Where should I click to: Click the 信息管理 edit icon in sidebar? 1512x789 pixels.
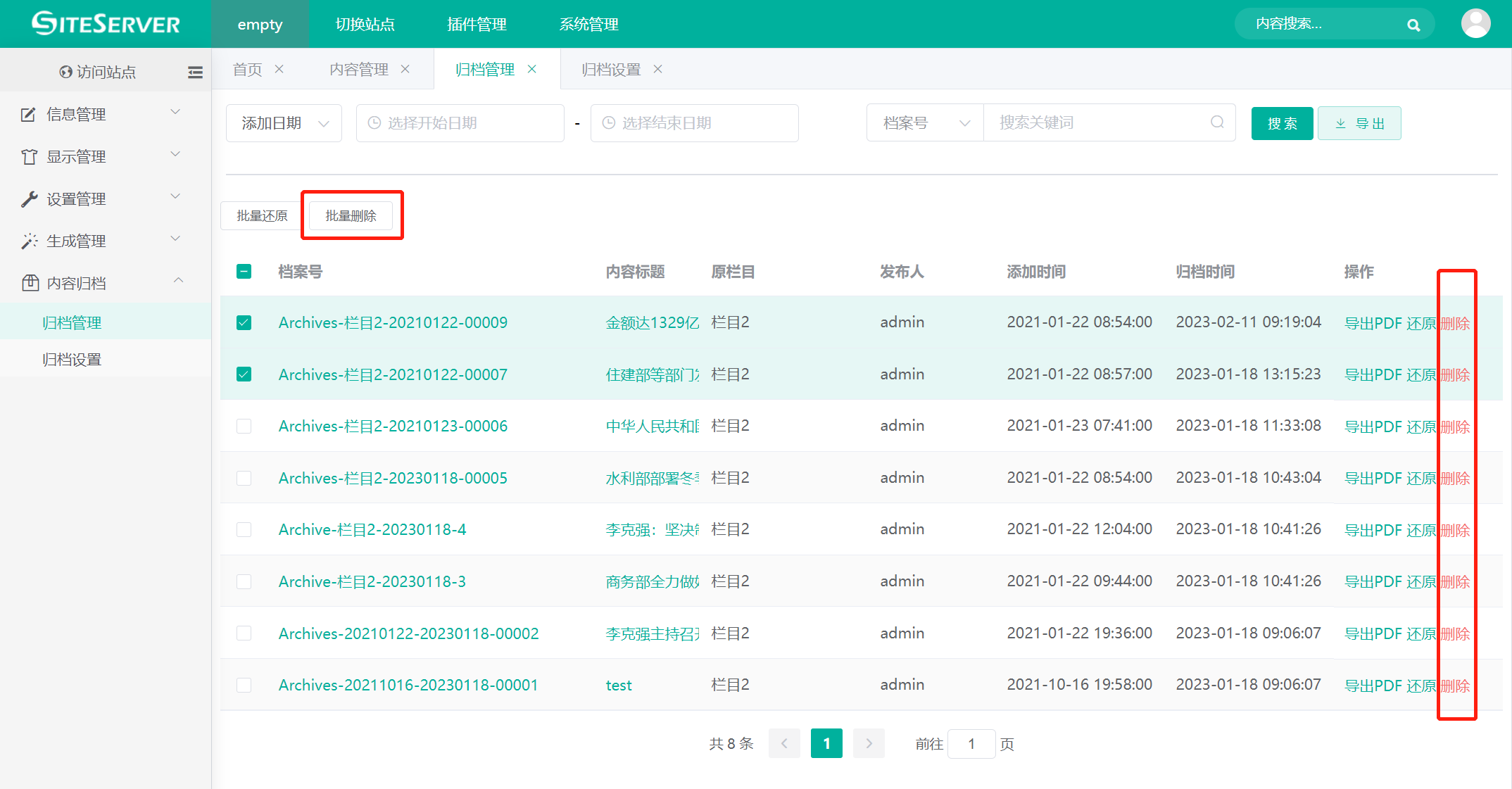click(x=29, y=114)
